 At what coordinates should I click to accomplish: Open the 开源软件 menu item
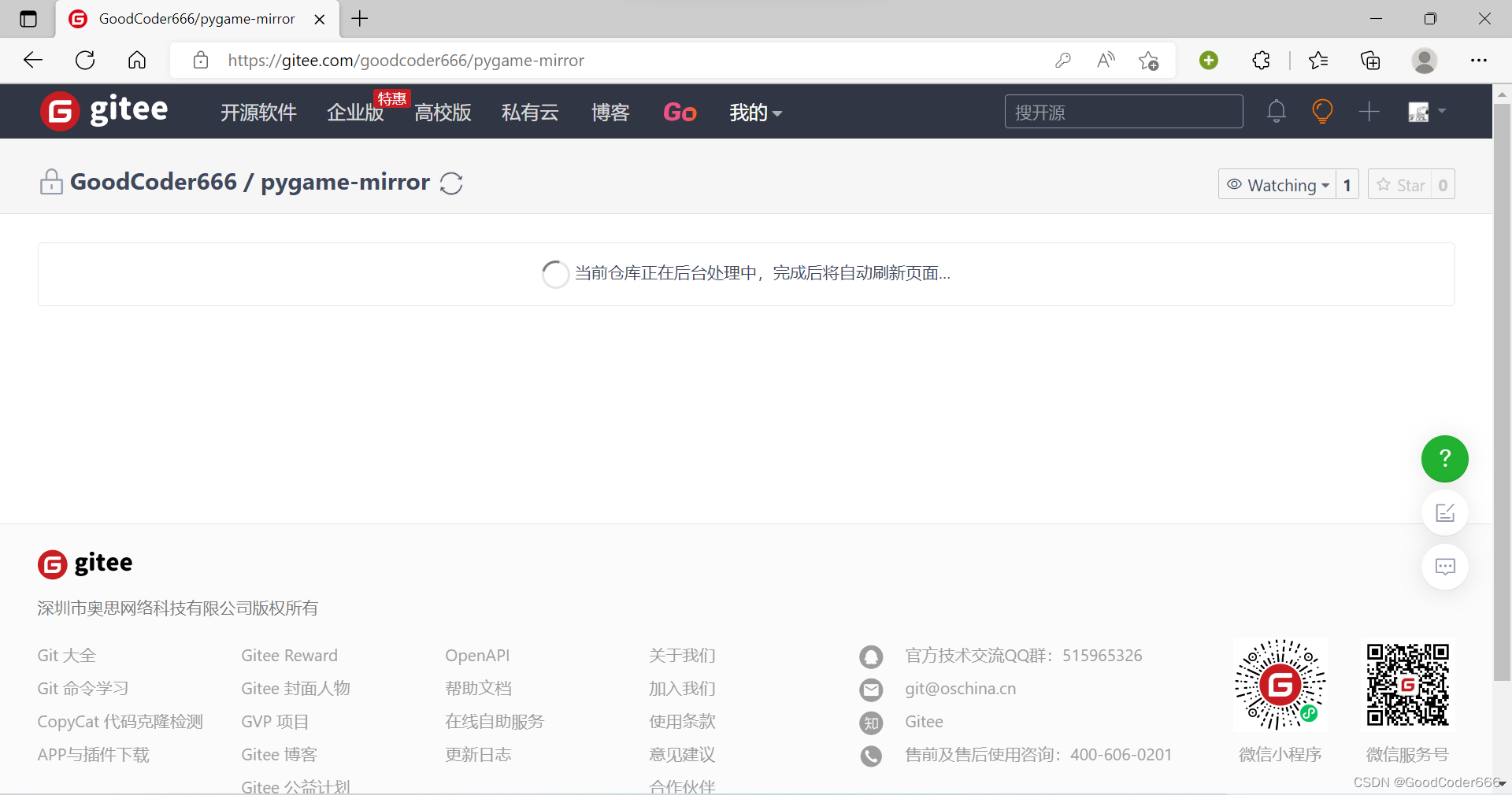[258, 113]
